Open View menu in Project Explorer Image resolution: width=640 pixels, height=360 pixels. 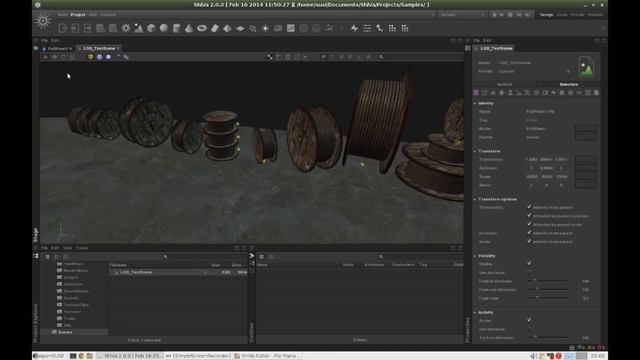point(67,248)
